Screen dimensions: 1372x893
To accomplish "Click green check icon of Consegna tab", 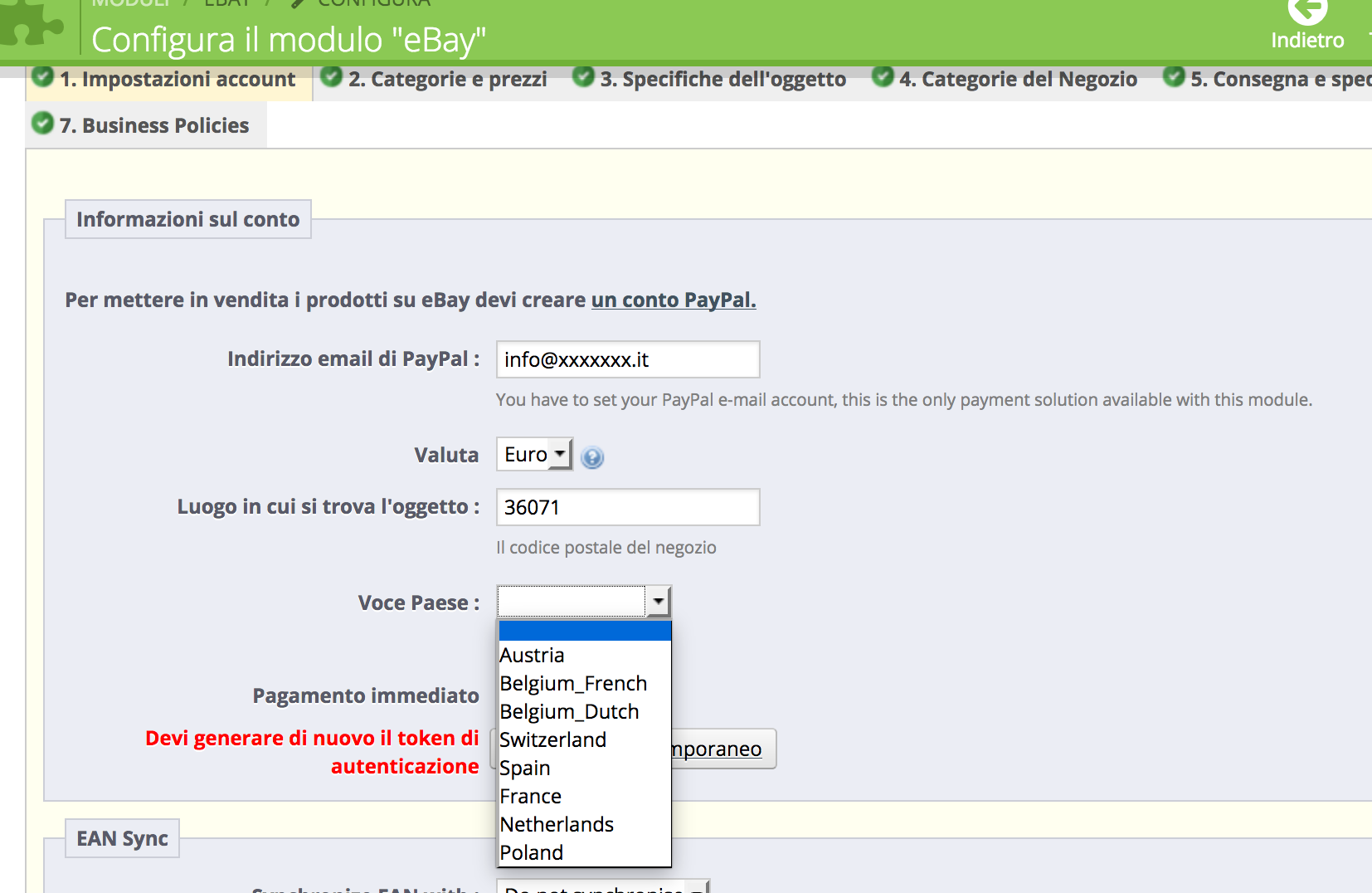I will point(1175,76).
